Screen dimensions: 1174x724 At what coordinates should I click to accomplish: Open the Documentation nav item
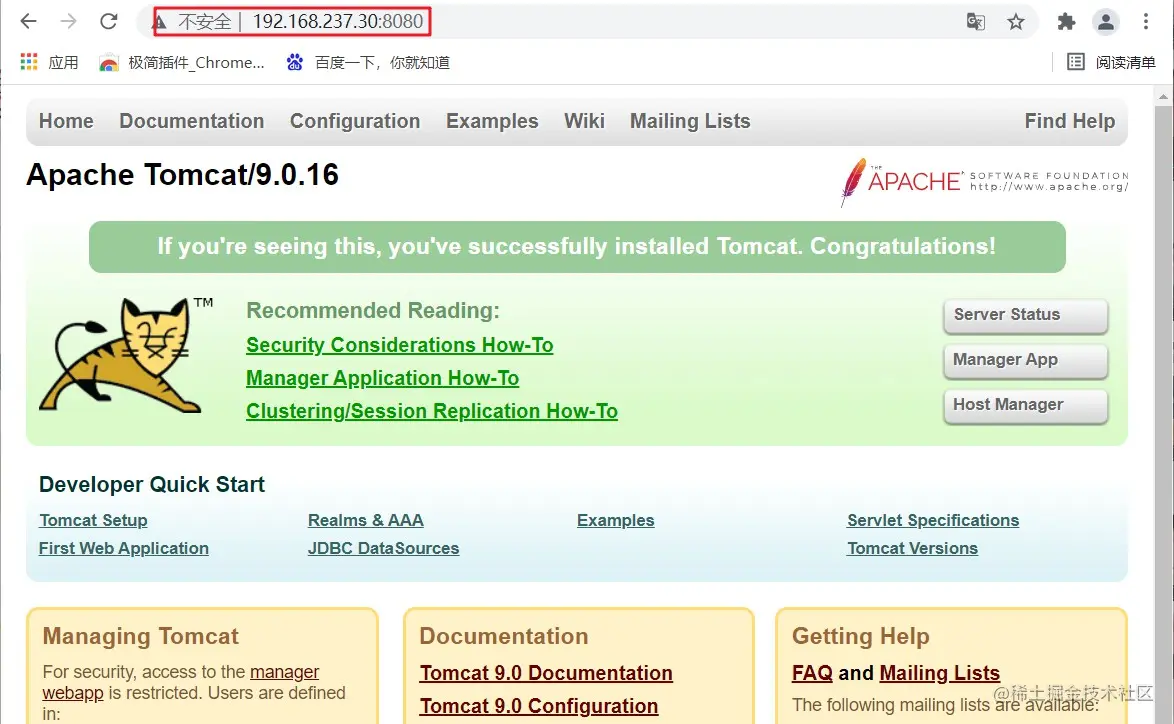pyautogui.click(x=192, y=121)
